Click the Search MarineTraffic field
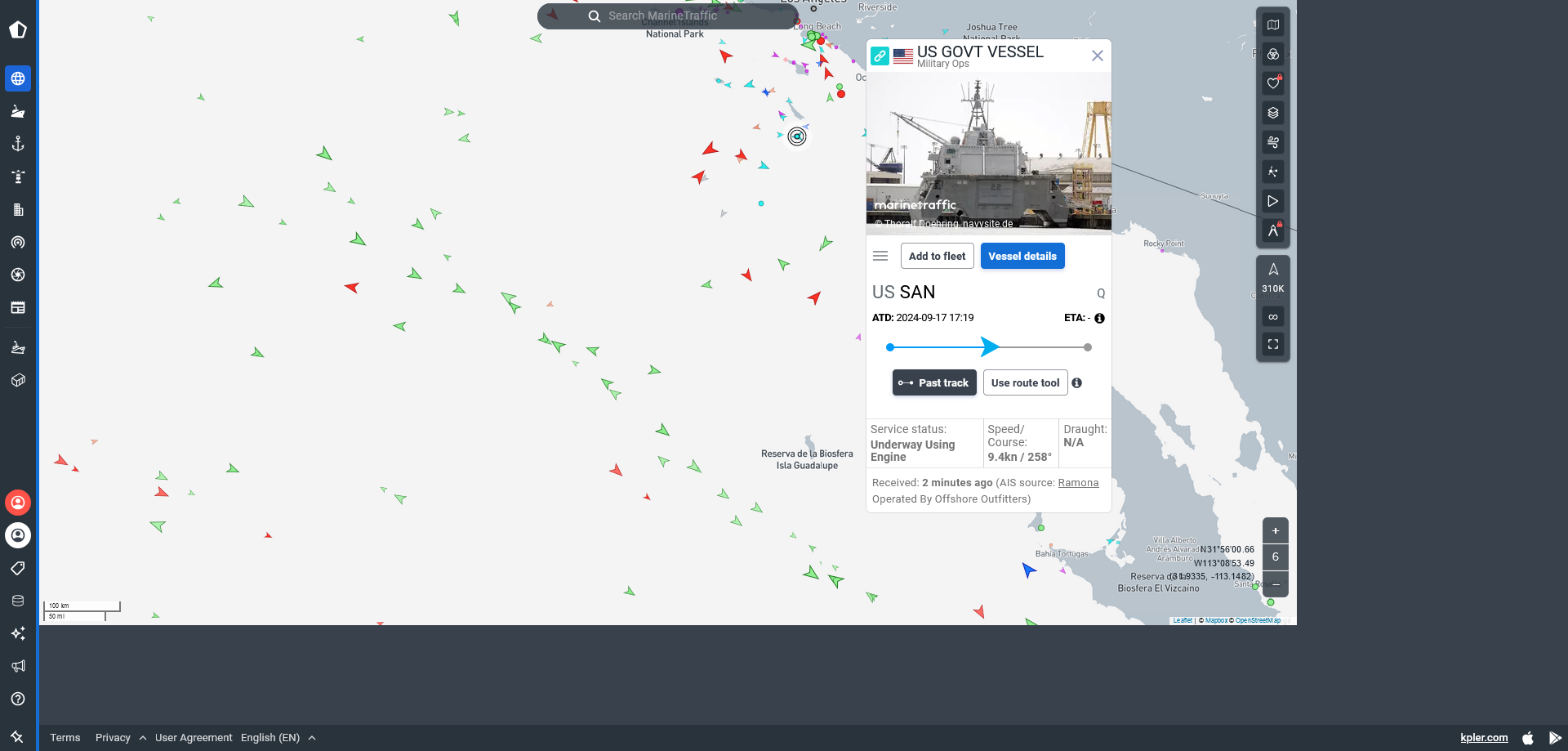The height and width of the screenshot is (751, 1568). click(x=667, y=16)
